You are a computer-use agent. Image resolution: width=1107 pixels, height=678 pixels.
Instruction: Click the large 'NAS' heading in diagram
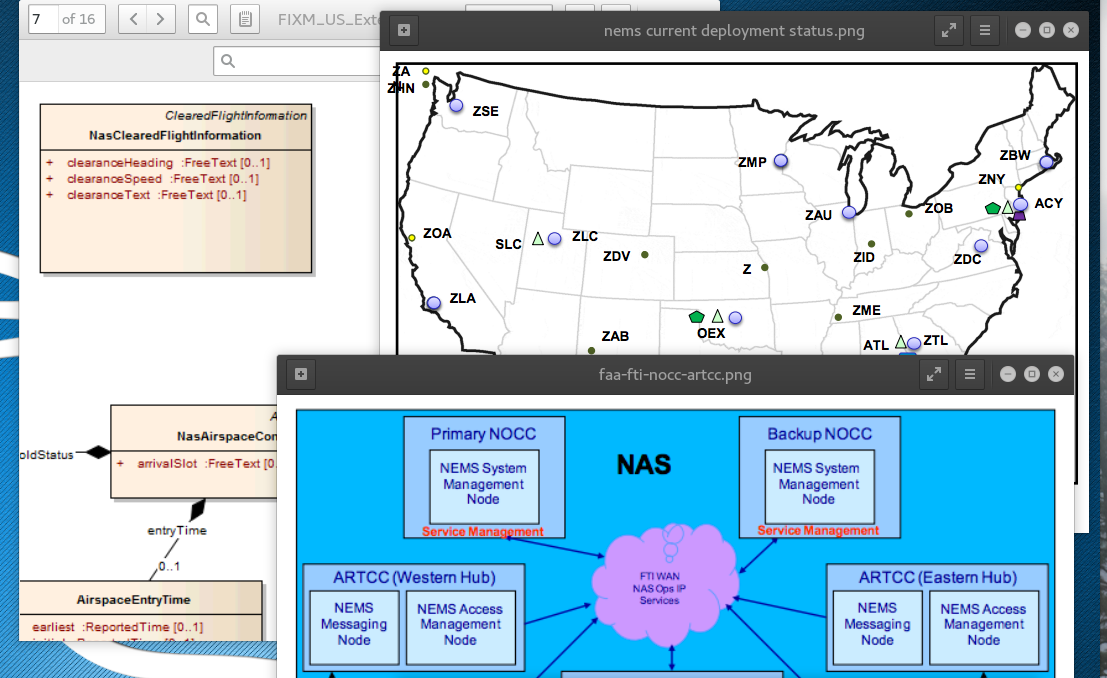[x=644, y=465]
